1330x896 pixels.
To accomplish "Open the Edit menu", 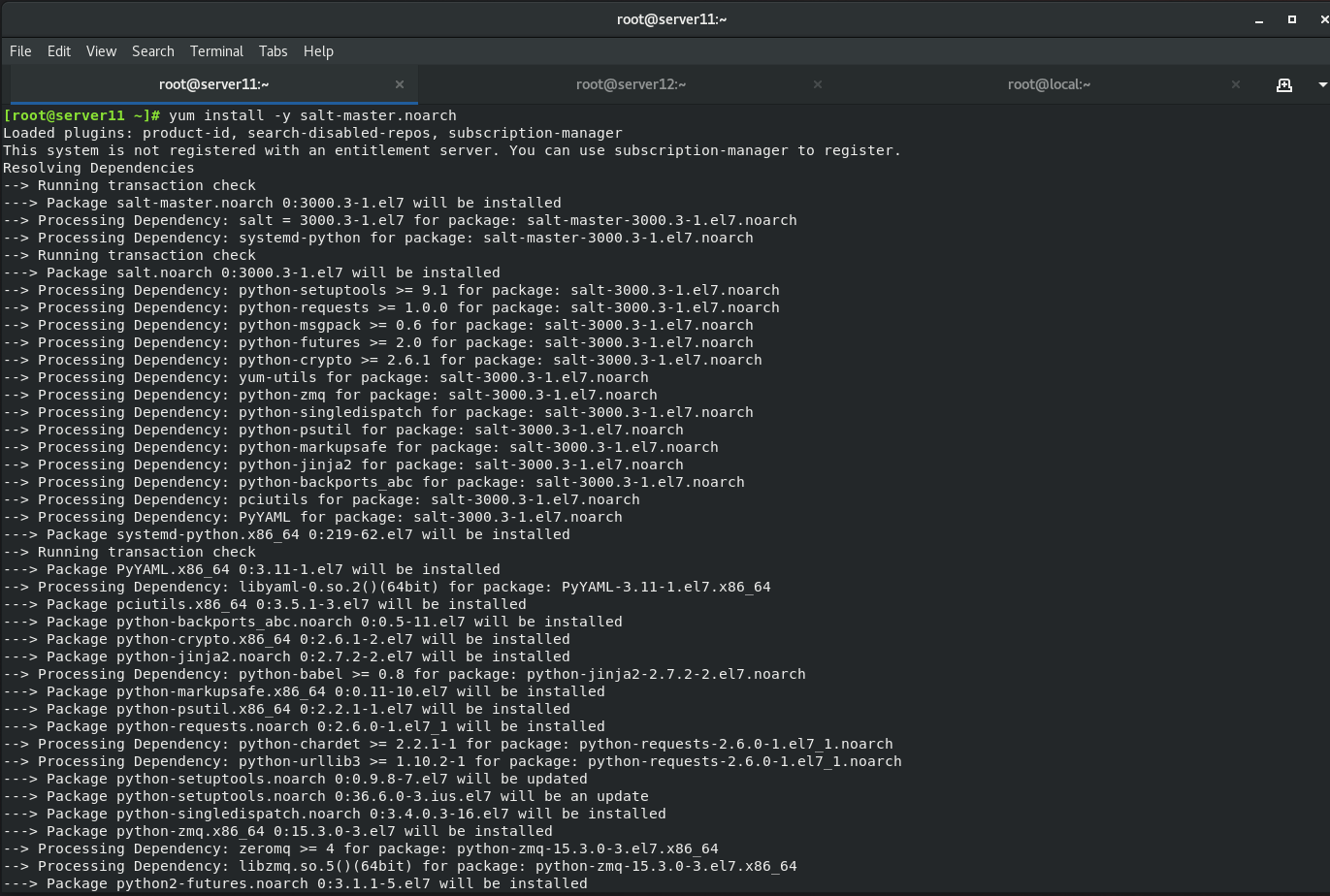I will click(x=58, y=50).
